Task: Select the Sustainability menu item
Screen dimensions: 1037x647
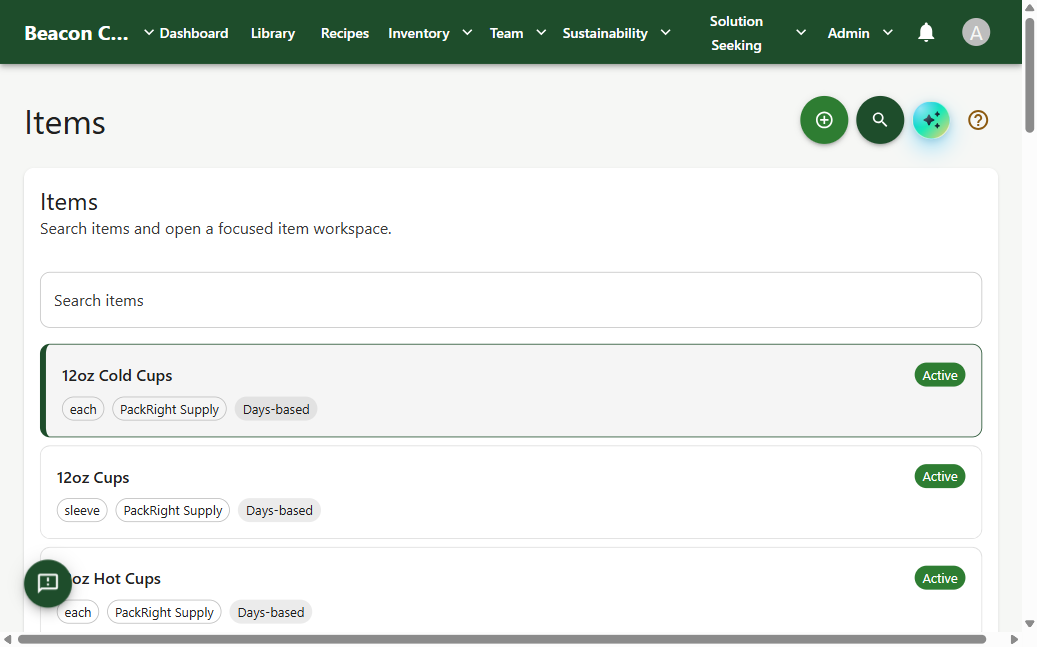Action: [x=604, y=33]
